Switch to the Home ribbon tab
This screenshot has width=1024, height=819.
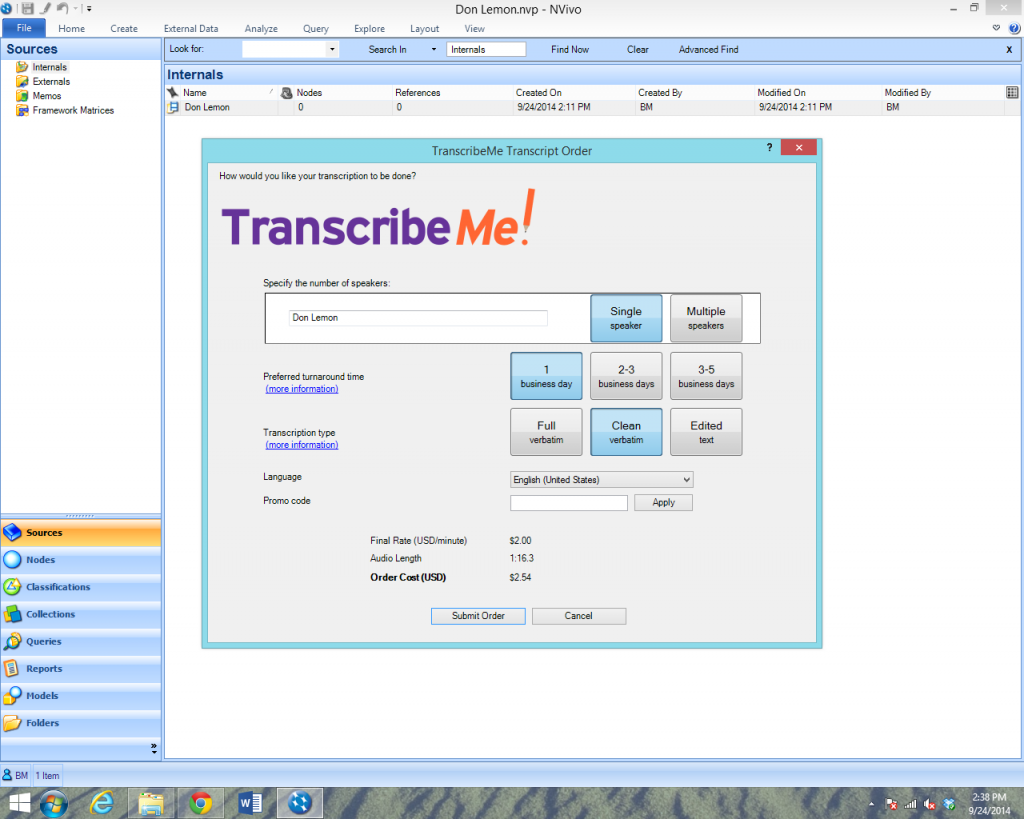(x=71, y=29)
